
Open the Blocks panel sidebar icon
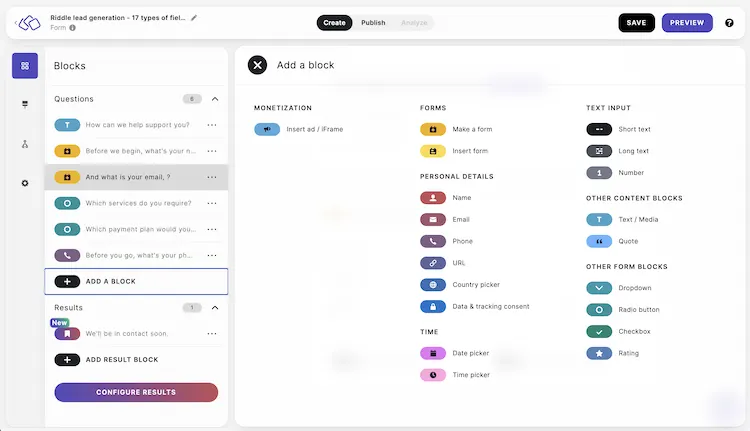(25, 66)
